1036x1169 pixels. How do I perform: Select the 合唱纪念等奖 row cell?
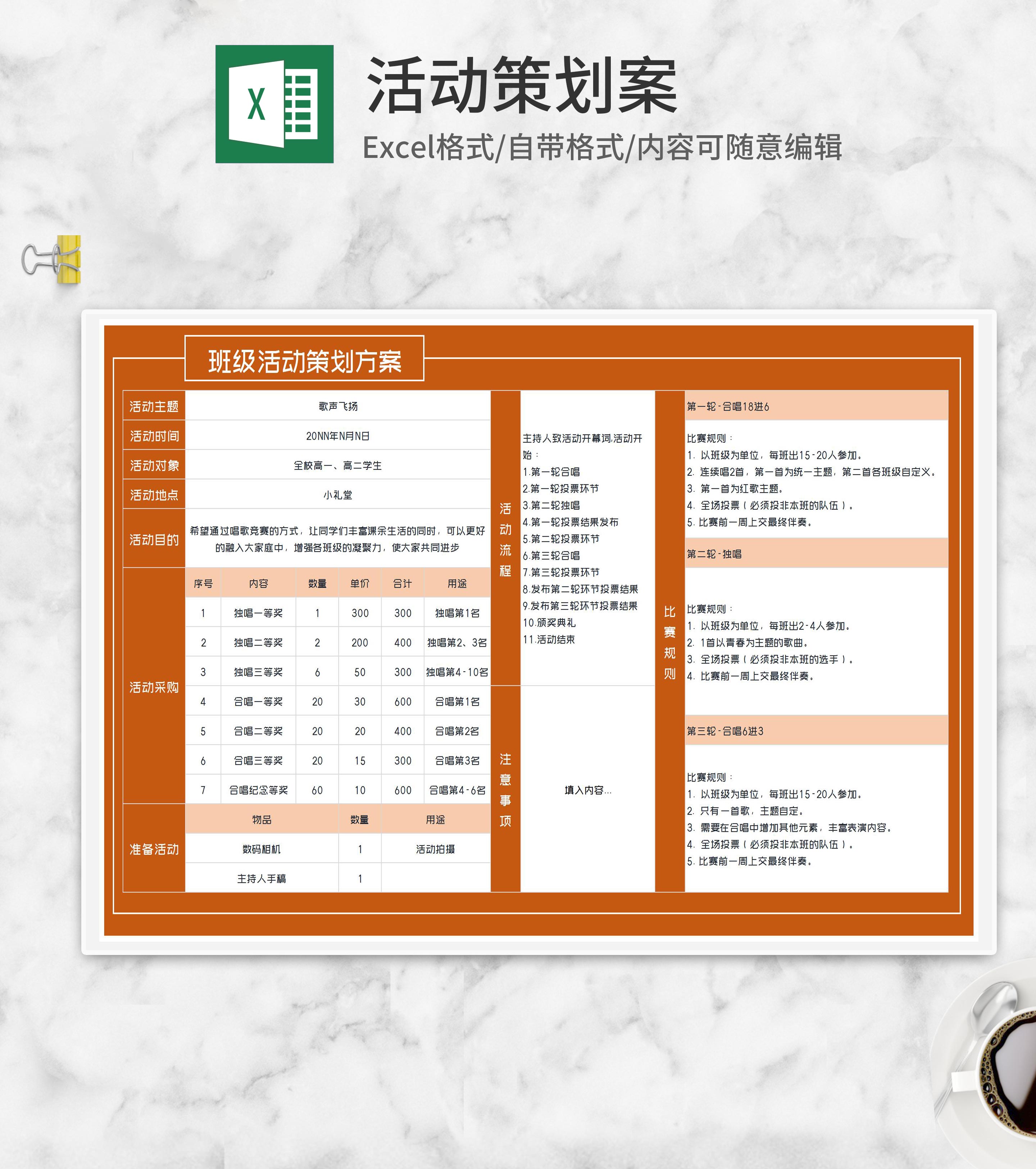click(x=258, y=790)
